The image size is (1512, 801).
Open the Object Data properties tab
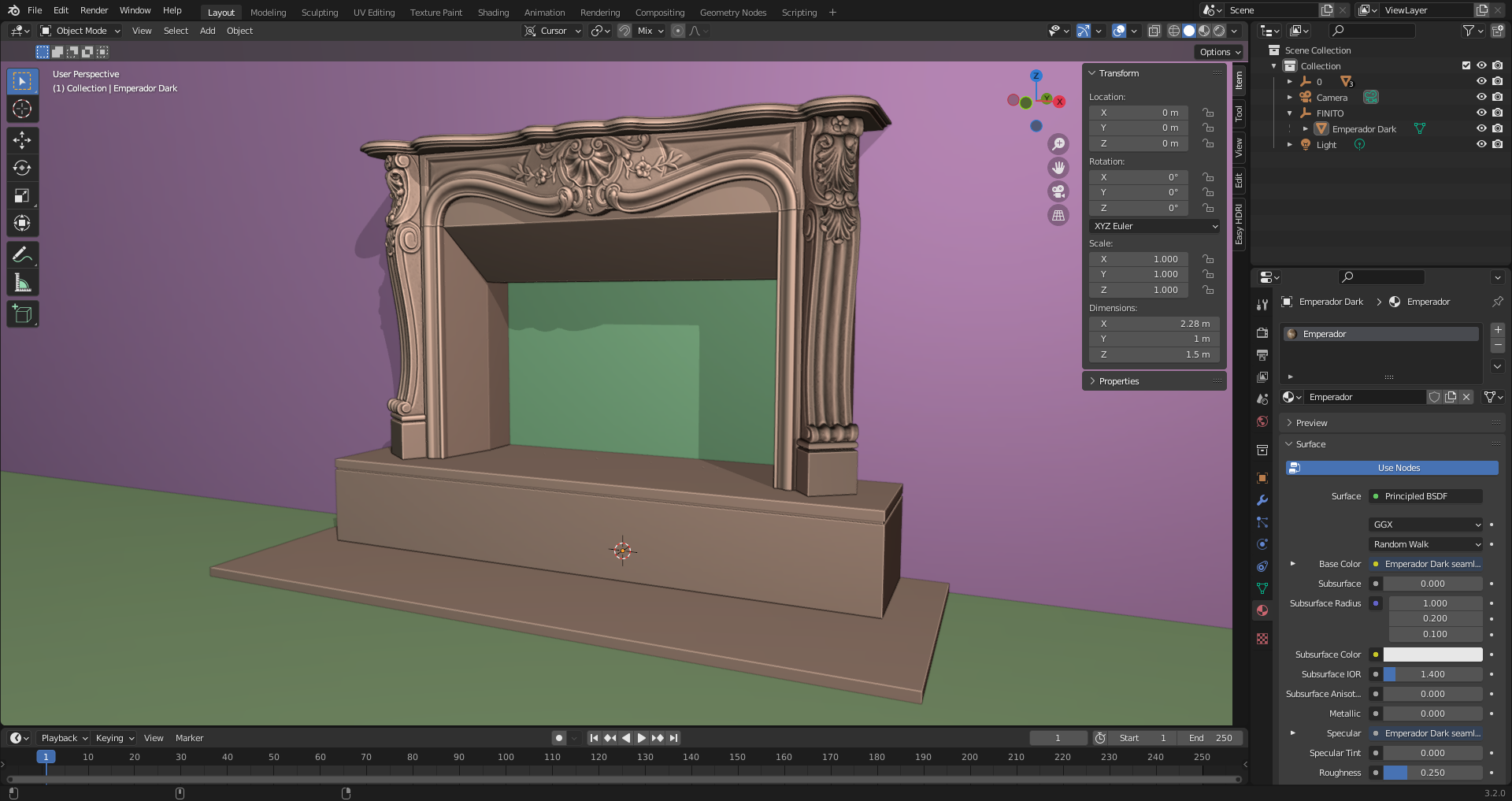(x=1262, y=588)
